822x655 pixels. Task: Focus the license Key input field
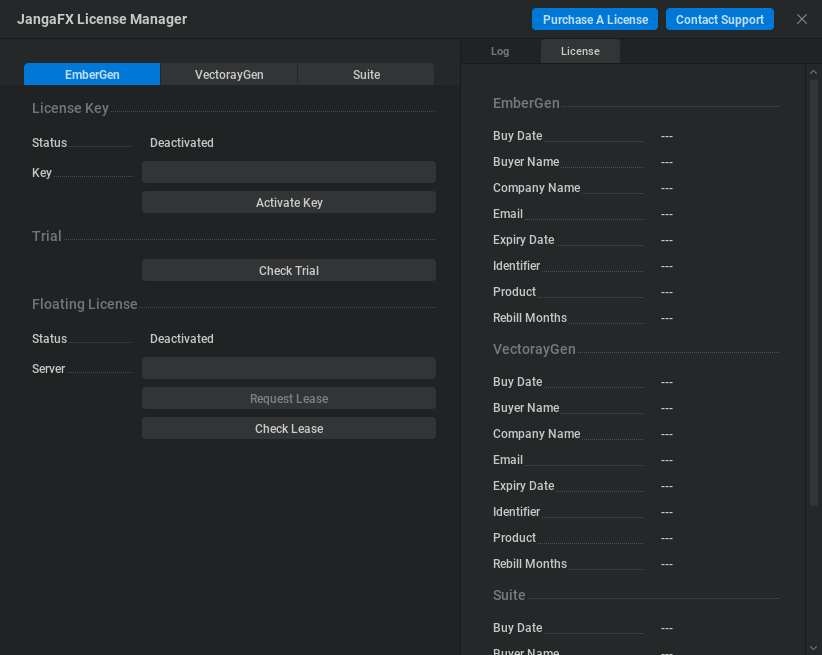289,173
